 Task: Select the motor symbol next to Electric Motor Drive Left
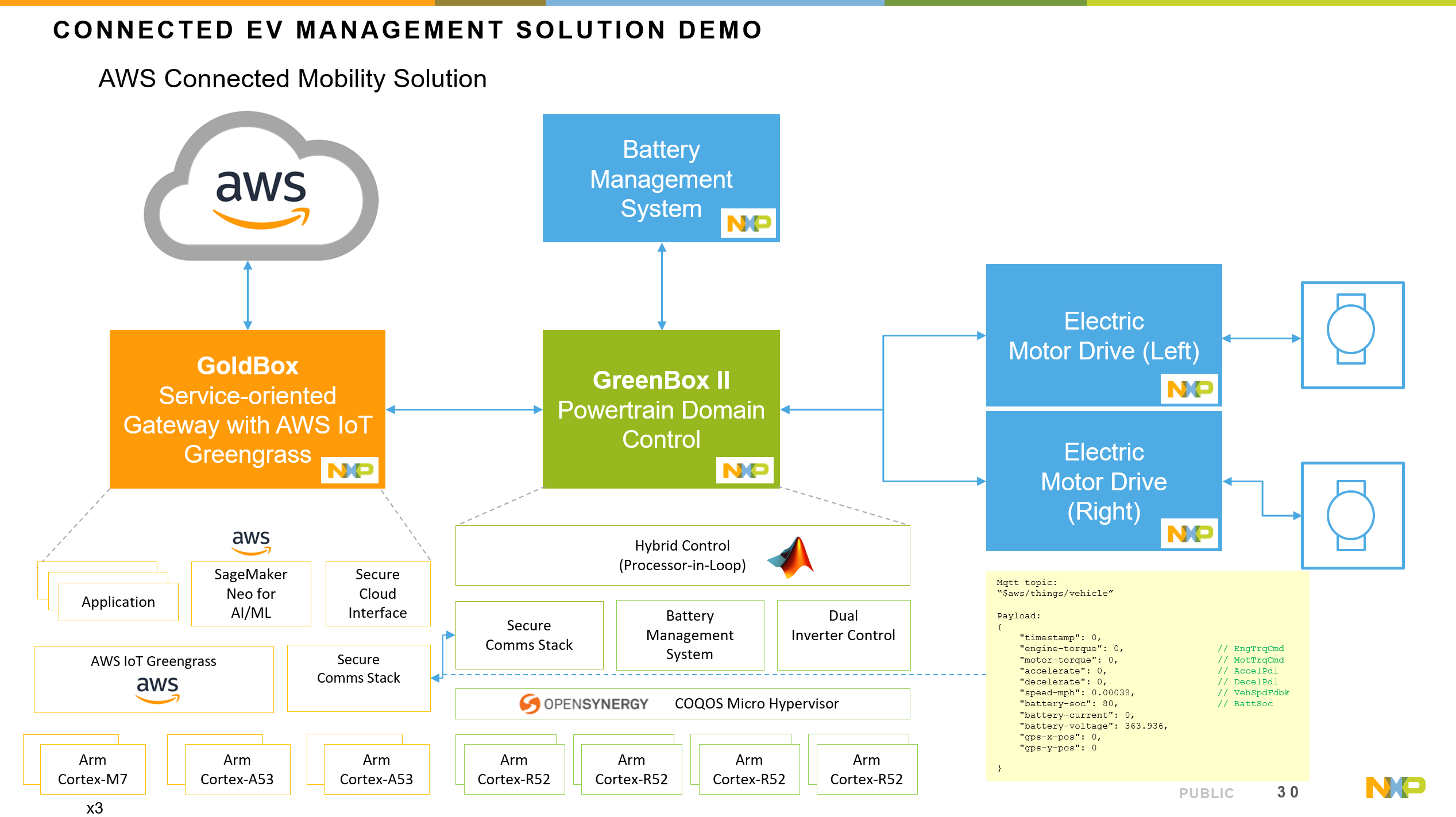pyautogui.click(x=1352, y=336)
